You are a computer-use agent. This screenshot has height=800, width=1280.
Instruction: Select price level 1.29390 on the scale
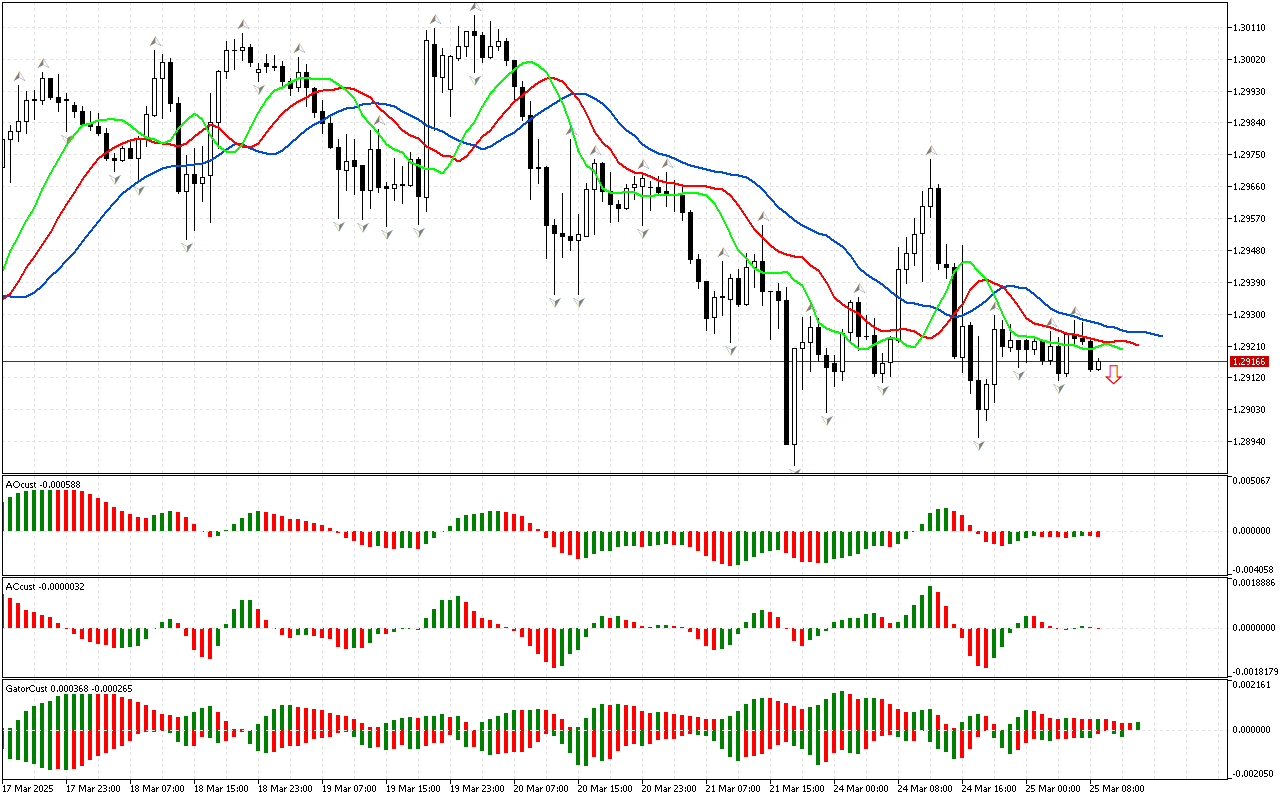click(1250, 283)
